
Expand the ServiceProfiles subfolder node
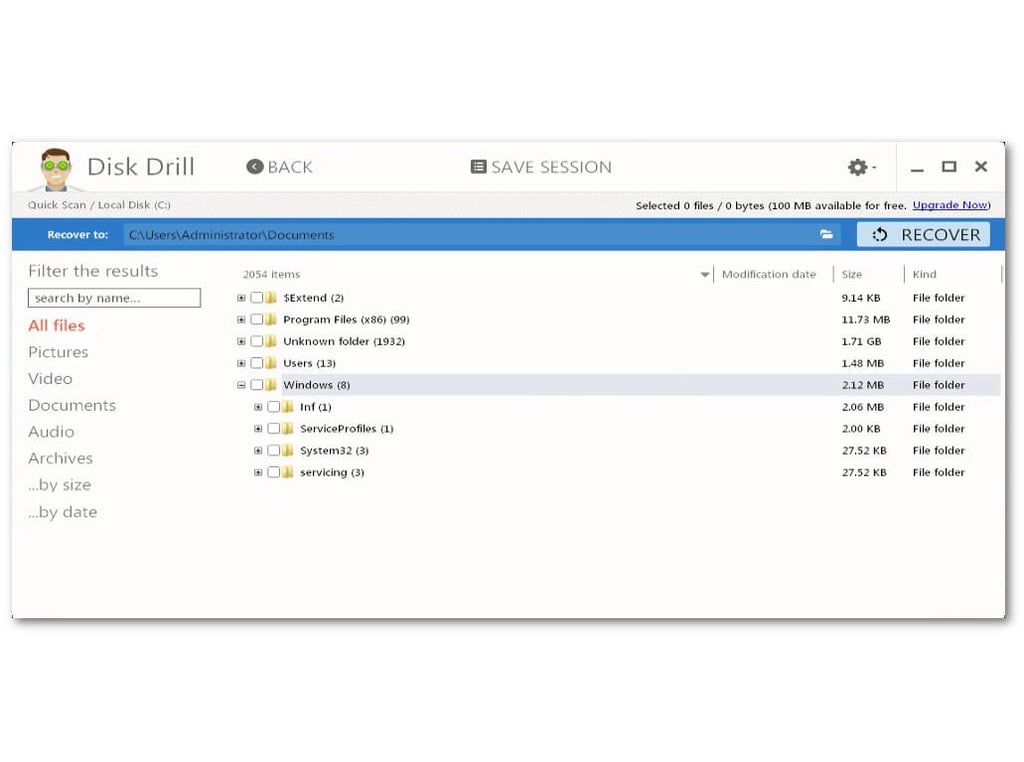point(258,429)
